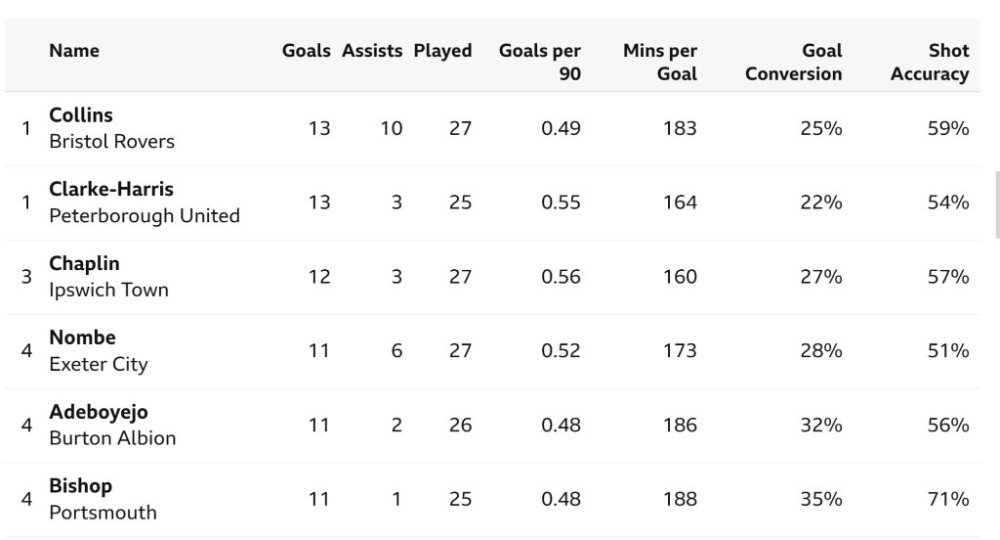Screen dimensions: 1000x540
Task: Click the Assists column header
Action: 372,51
